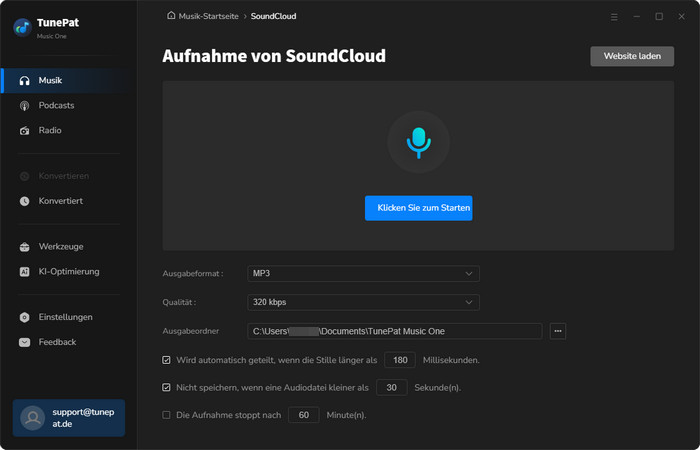This screenshot has width=700, height=450.
Task: Click the greyed-out Konvertieren sidebar icon
Action: pyautogui.click(x=25, y=176)
